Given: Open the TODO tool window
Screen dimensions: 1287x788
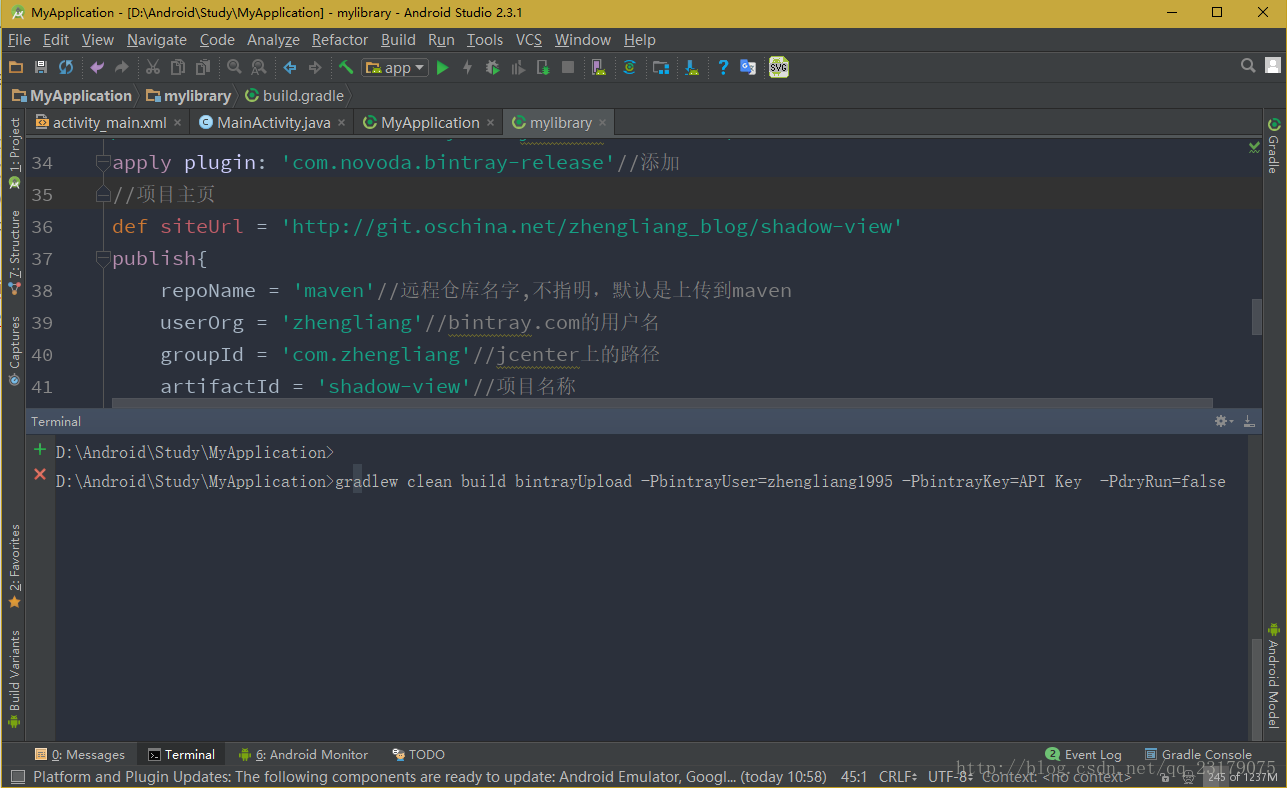Looking at the screenshot, I should pos(418,754).
